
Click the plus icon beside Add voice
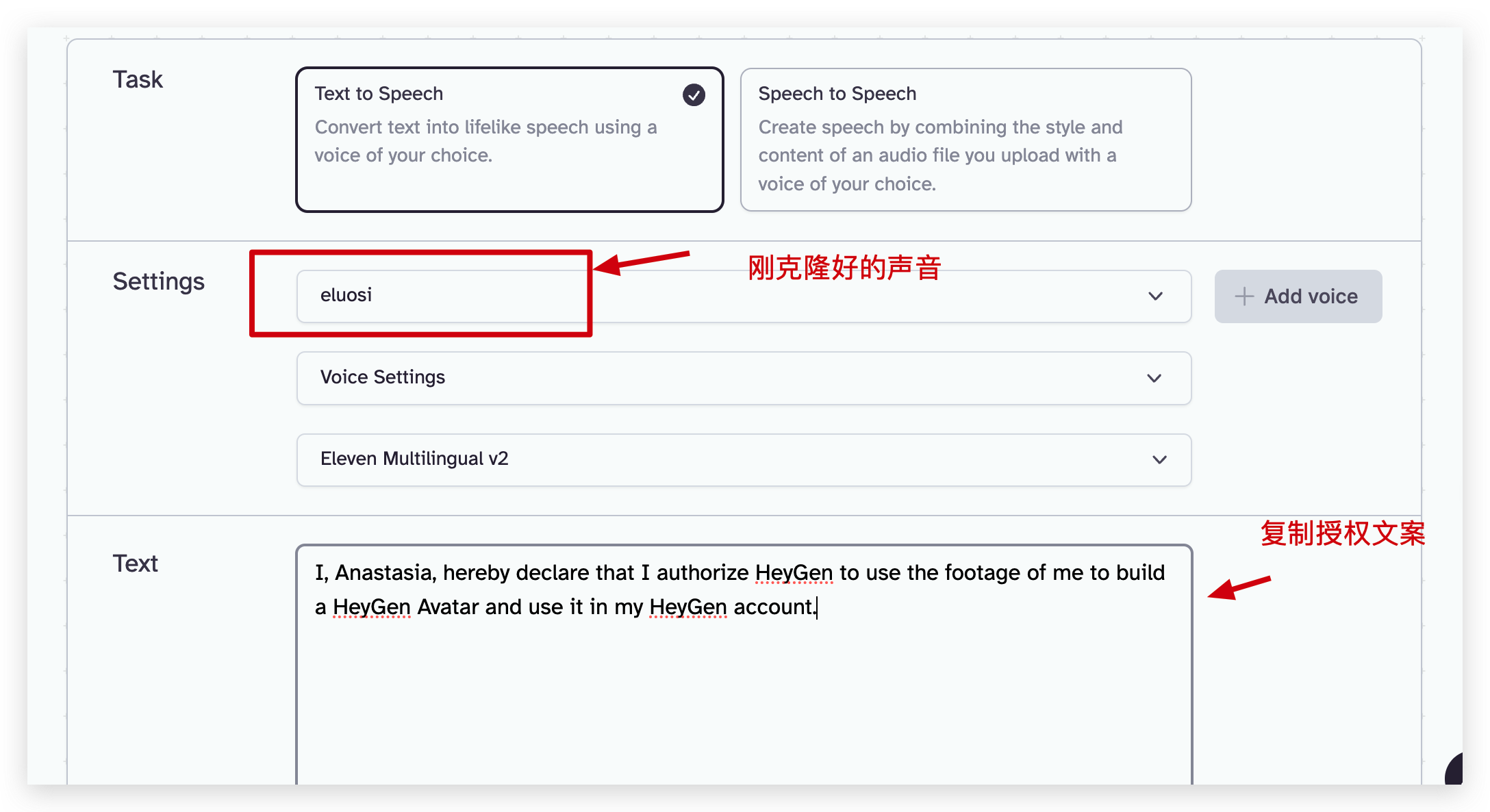click(1243, 296)
